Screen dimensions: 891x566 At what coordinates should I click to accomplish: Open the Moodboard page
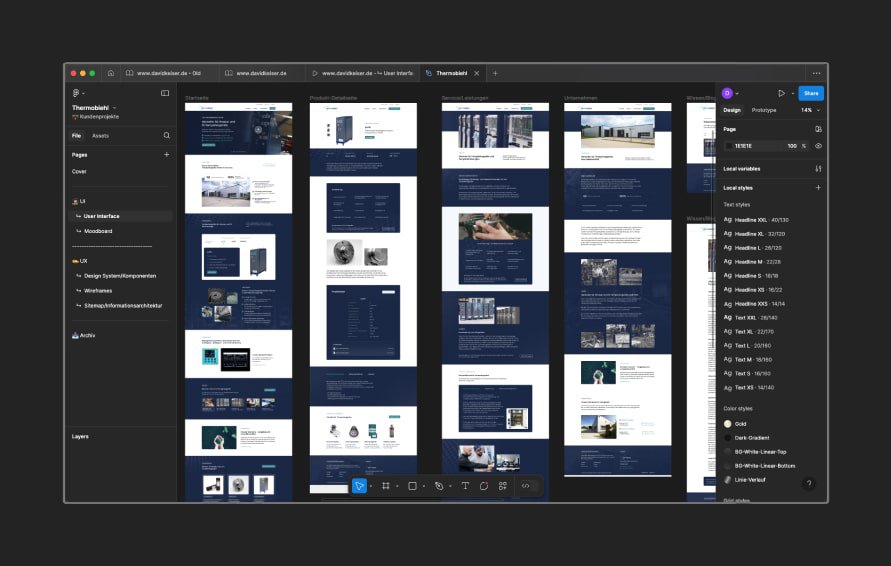pos(98,231)
